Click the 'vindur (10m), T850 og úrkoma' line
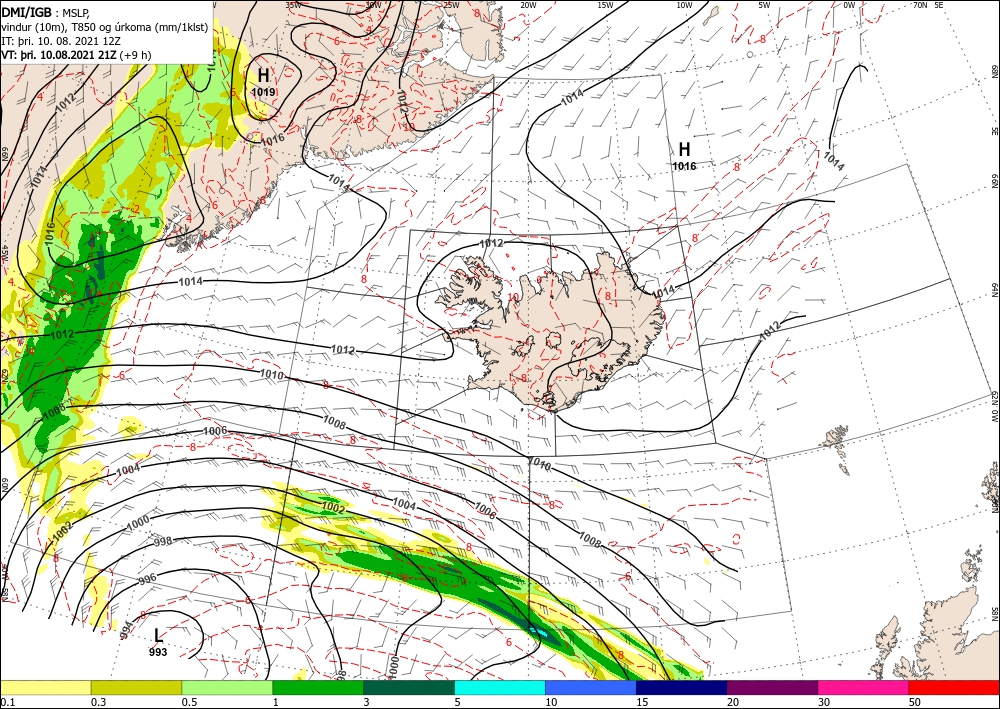 click(104, 27)
